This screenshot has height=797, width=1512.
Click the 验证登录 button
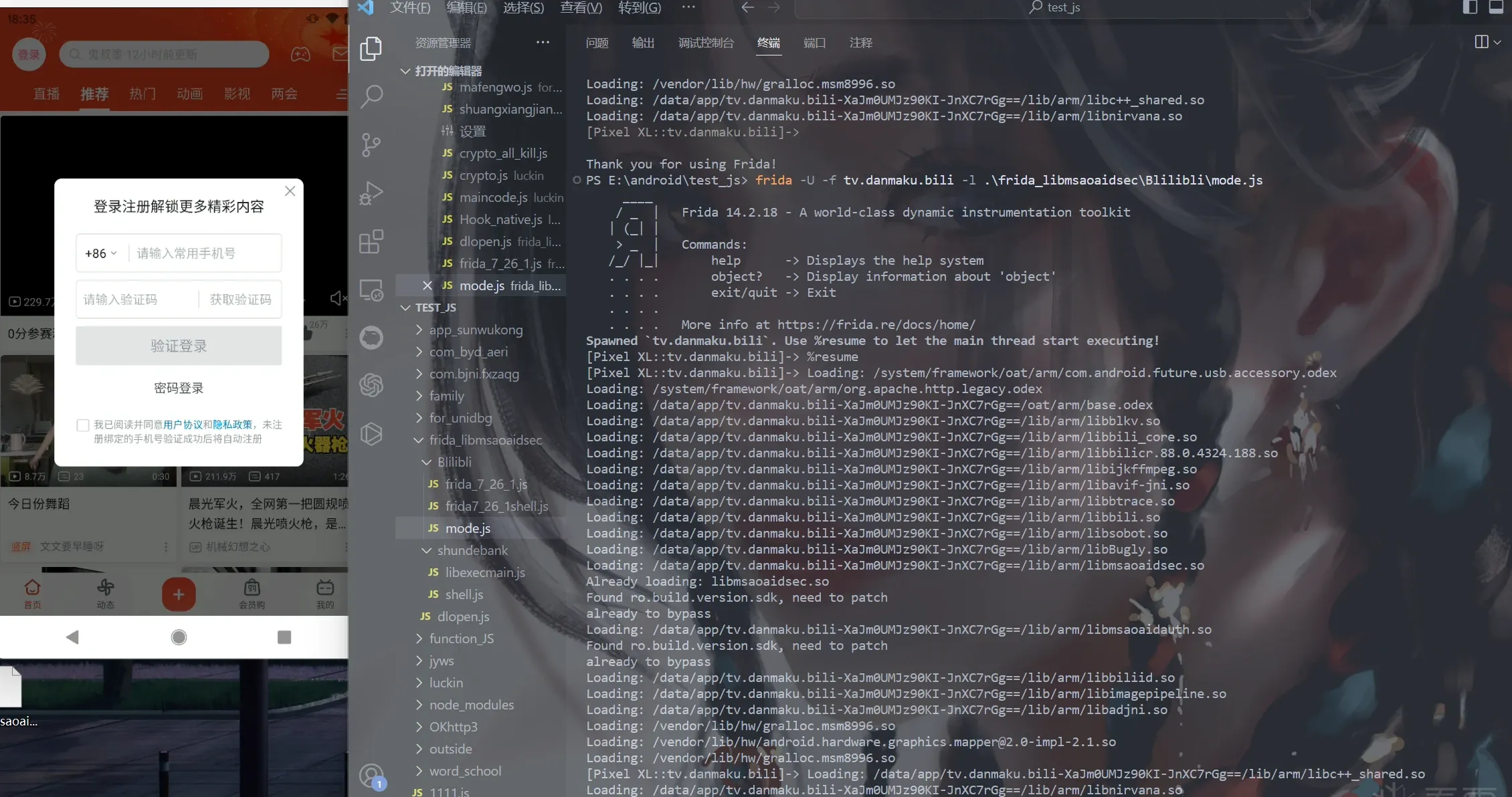point(179,346)
